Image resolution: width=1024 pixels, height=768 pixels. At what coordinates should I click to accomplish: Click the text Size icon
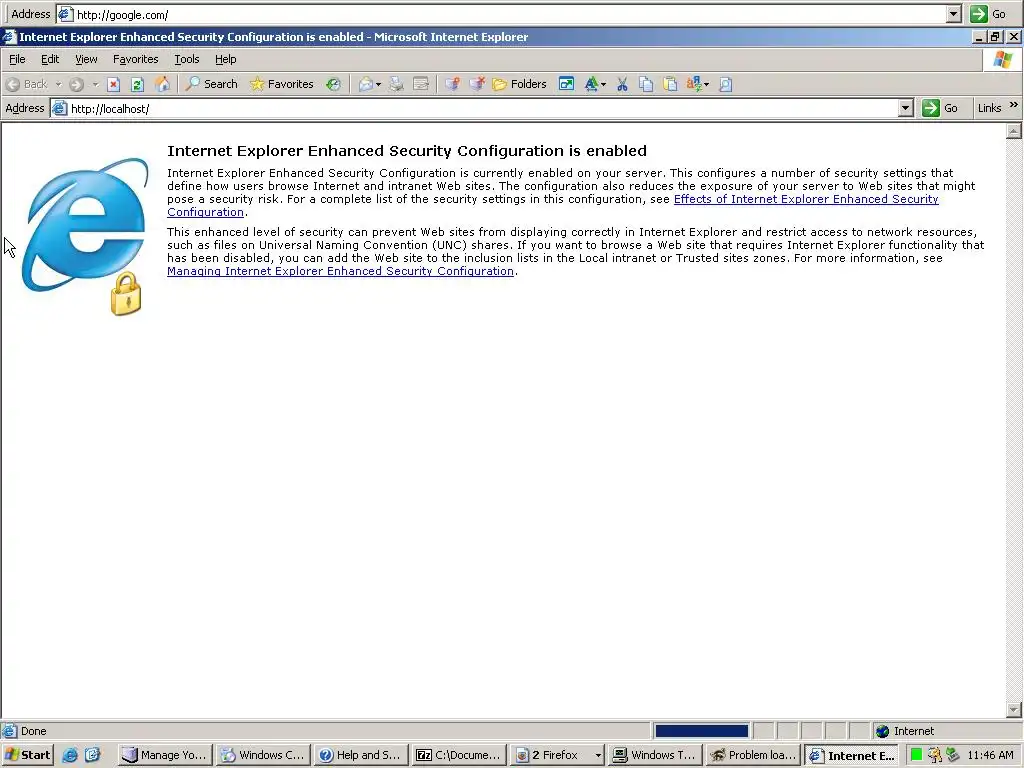(591, 84)
